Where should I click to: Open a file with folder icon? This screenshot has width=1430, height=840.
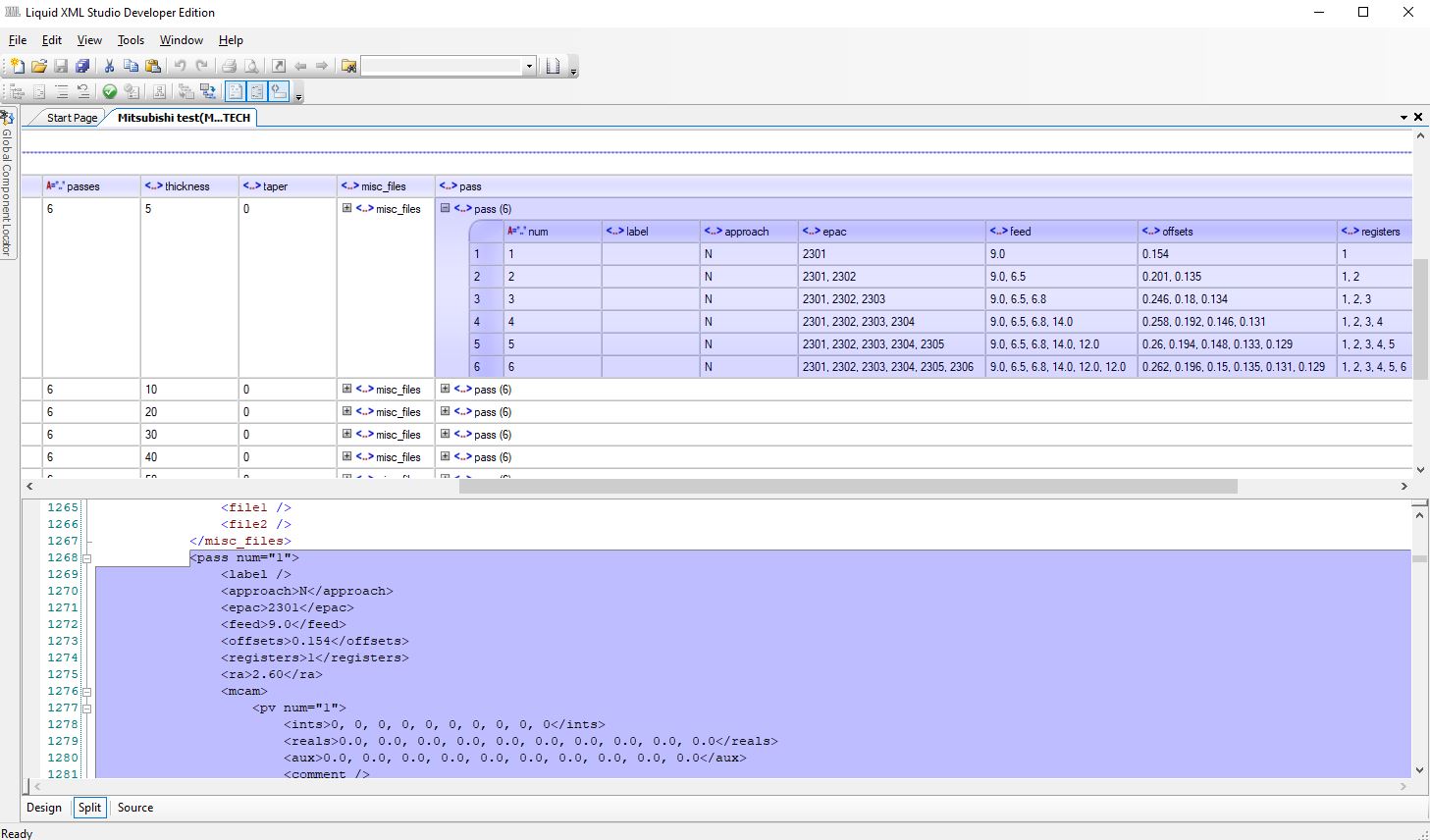coord(39,66)
